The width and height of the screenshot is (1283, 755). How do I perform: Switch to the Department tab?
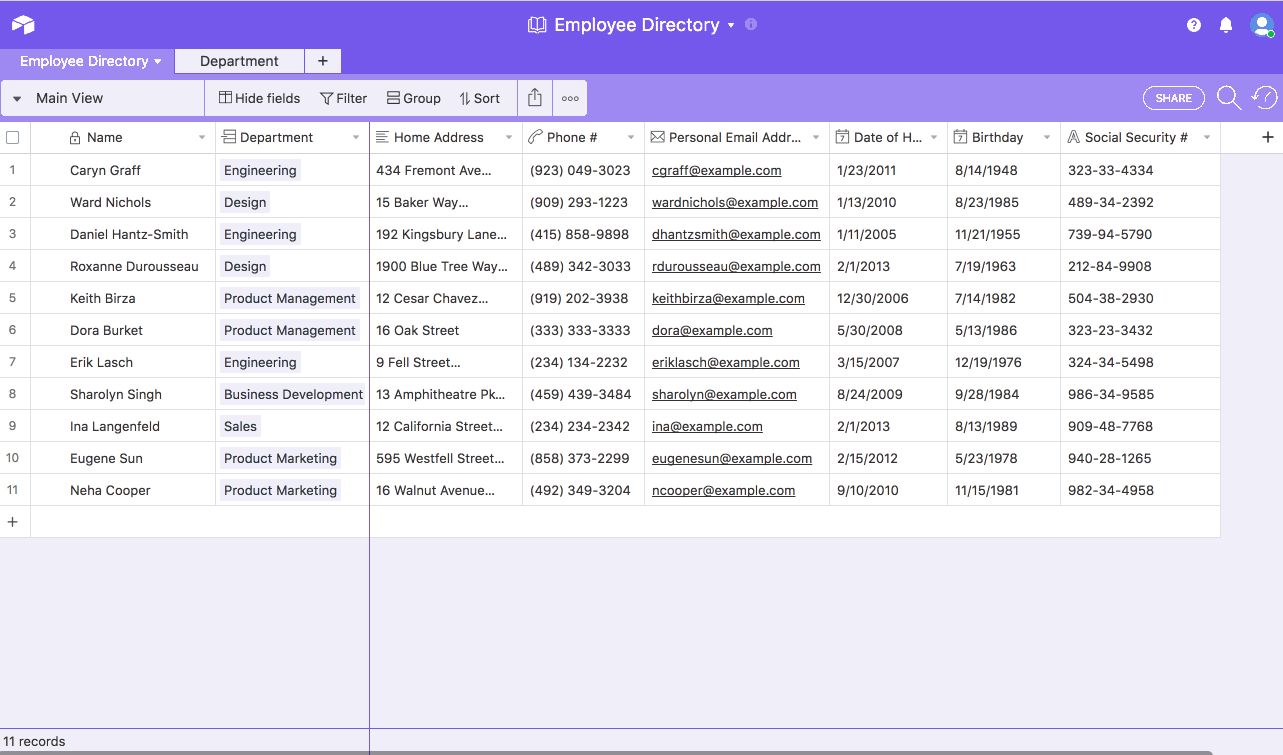pyautogui.click(x=239, y=61)
